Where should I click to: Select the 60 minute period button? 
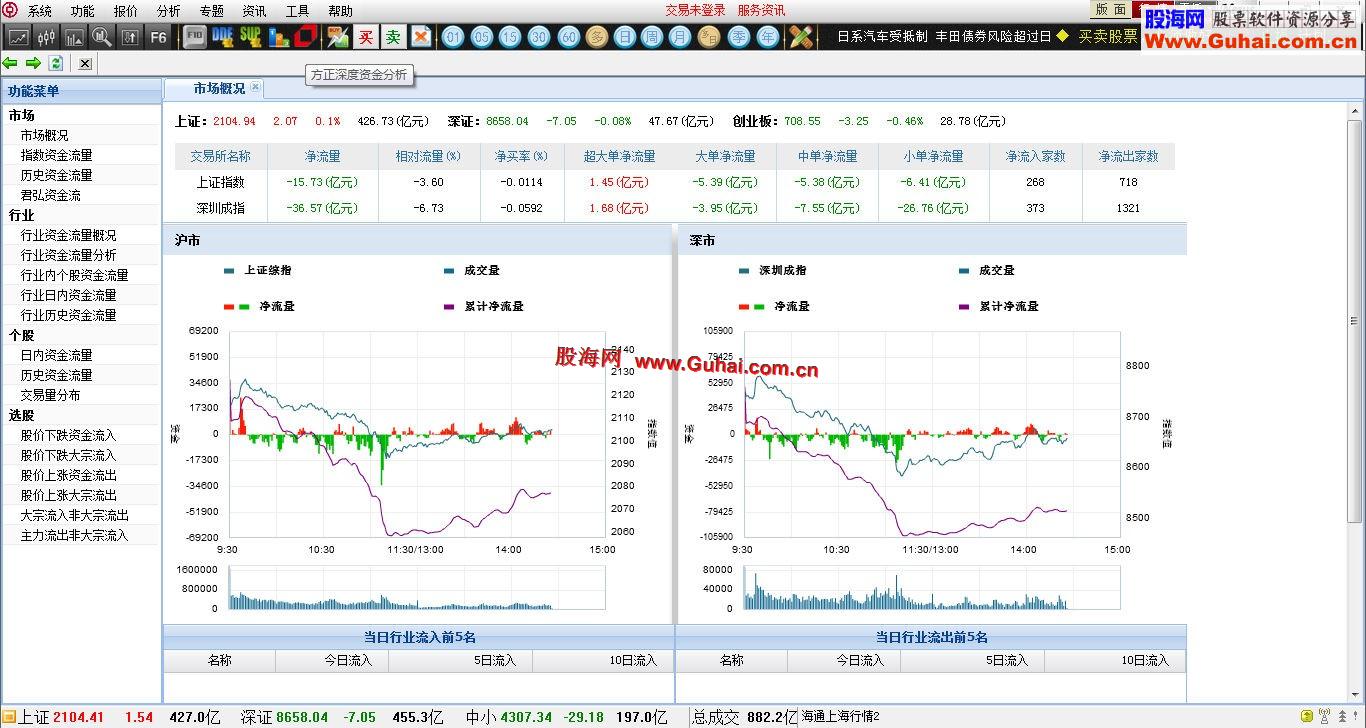click(x=568, y=37)
